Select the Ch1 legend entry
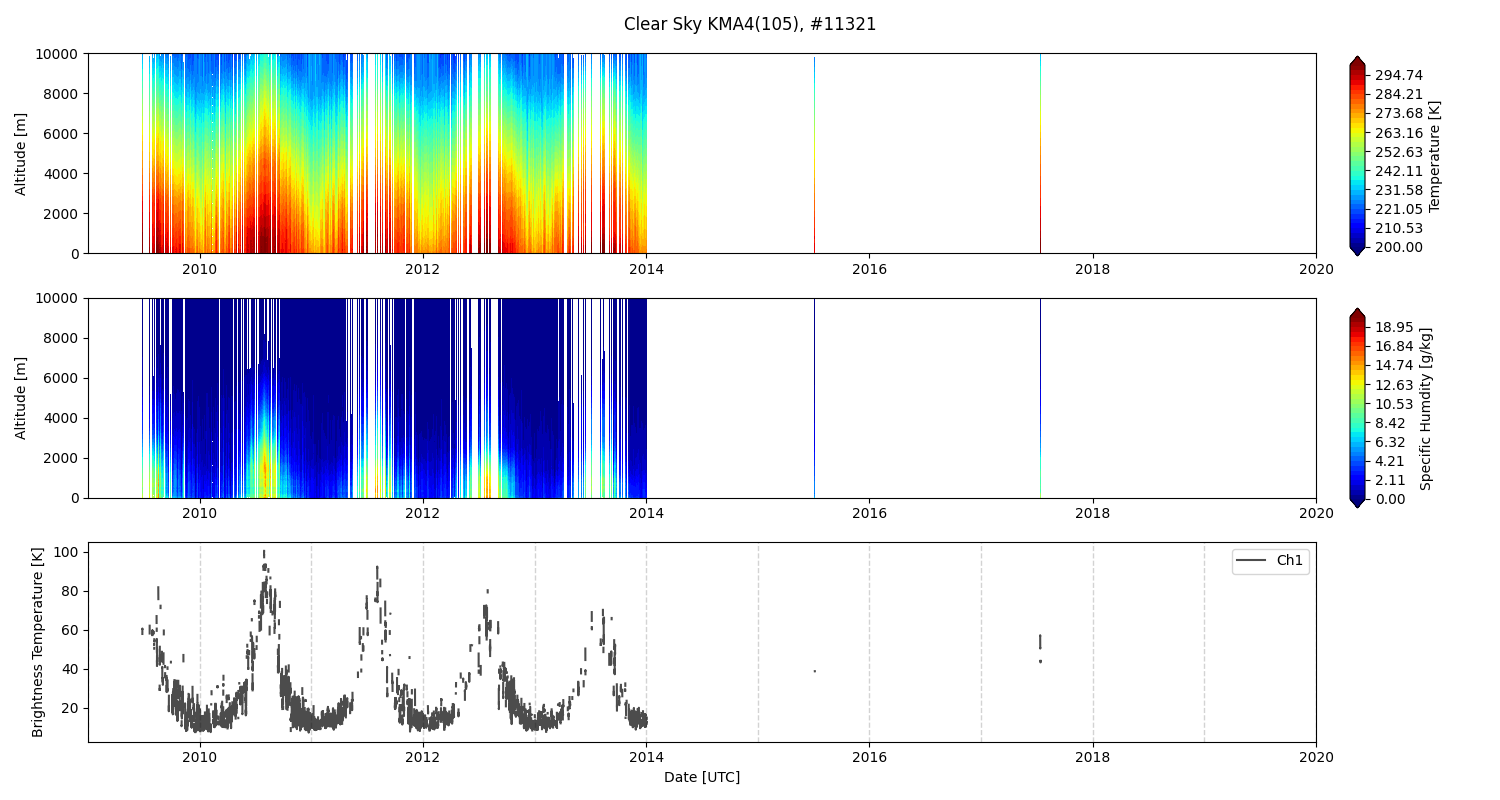 pyautogui.click(x=1271, y=561)
